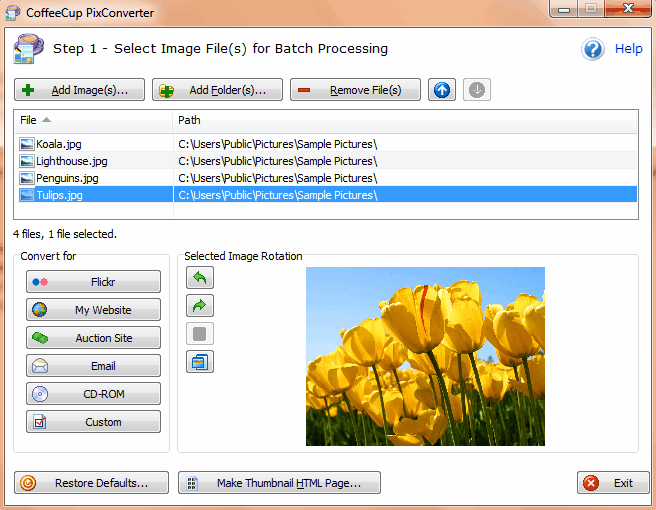Move selected file up with blue arrow
The width and height of the screenshot is (656, 510).
442,90
